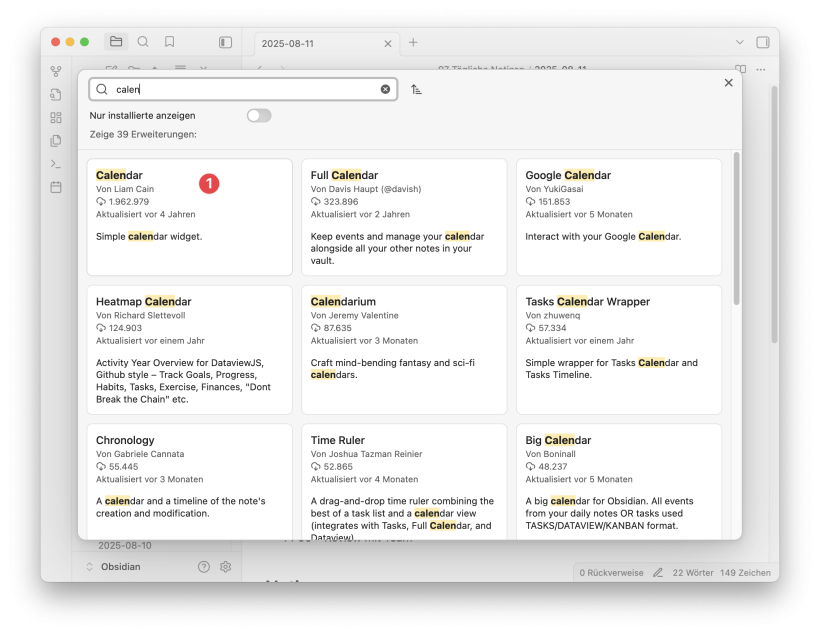Click the plugin list scrollbar
Image resolution: width=820 pixels, height=635 pixels.
click(x=736, y=229)
